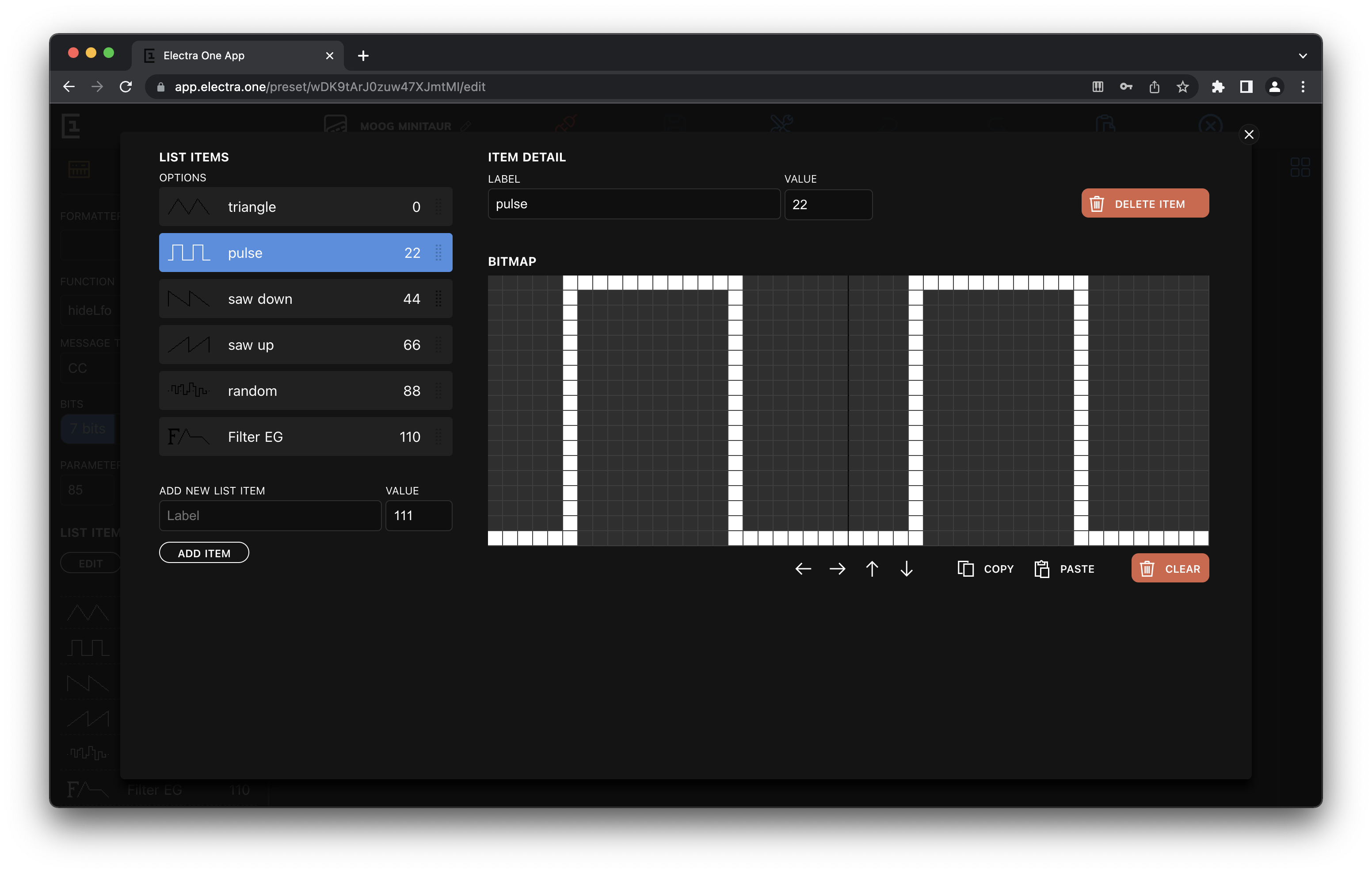This screenshot has width=1372, height=873.
Task: Open a new browser tab
Action: (x=363, y=56)
